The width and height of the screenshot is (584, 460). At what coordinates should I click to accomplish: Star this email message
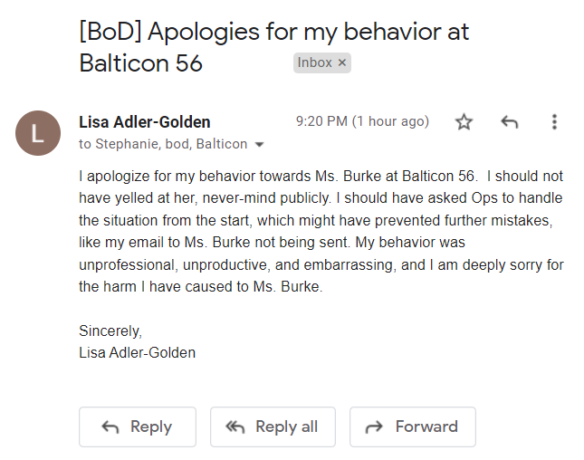click(x=464, y=122)
